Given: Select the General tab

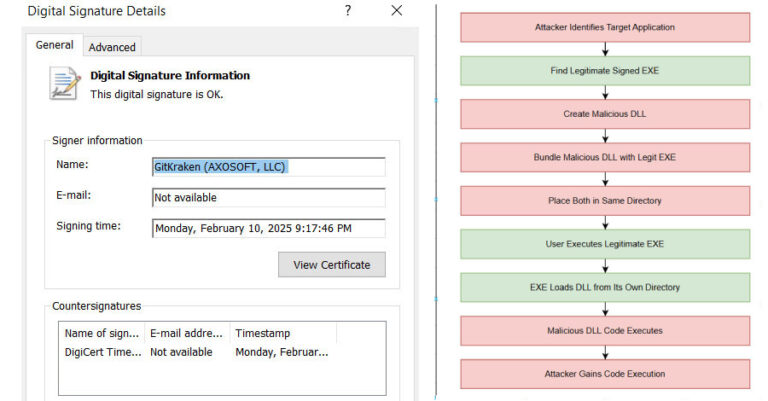Looking at the screenshot, I should pos(54,45).
